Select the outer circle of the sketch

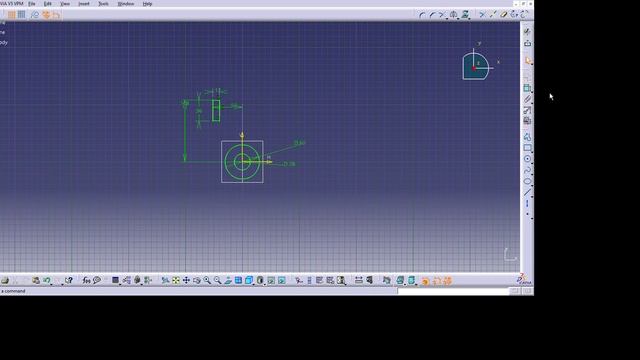coord(242,162)
